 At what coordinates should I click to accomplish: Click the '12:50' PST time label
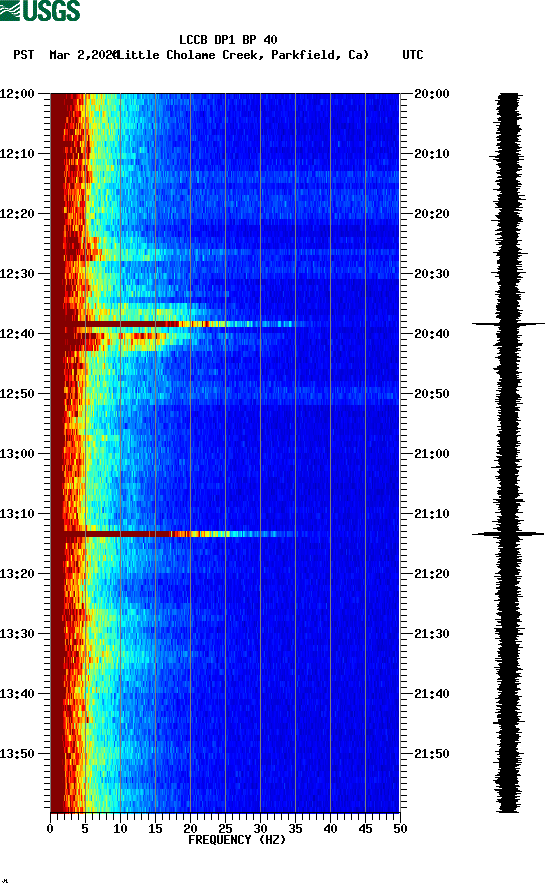(x=17, y=394)
